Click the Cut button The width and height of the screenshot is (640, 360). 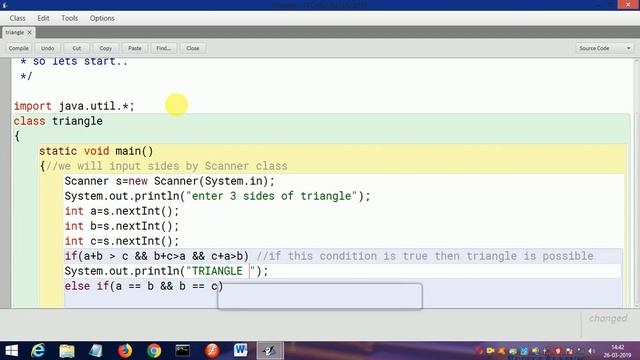point(76,48)
